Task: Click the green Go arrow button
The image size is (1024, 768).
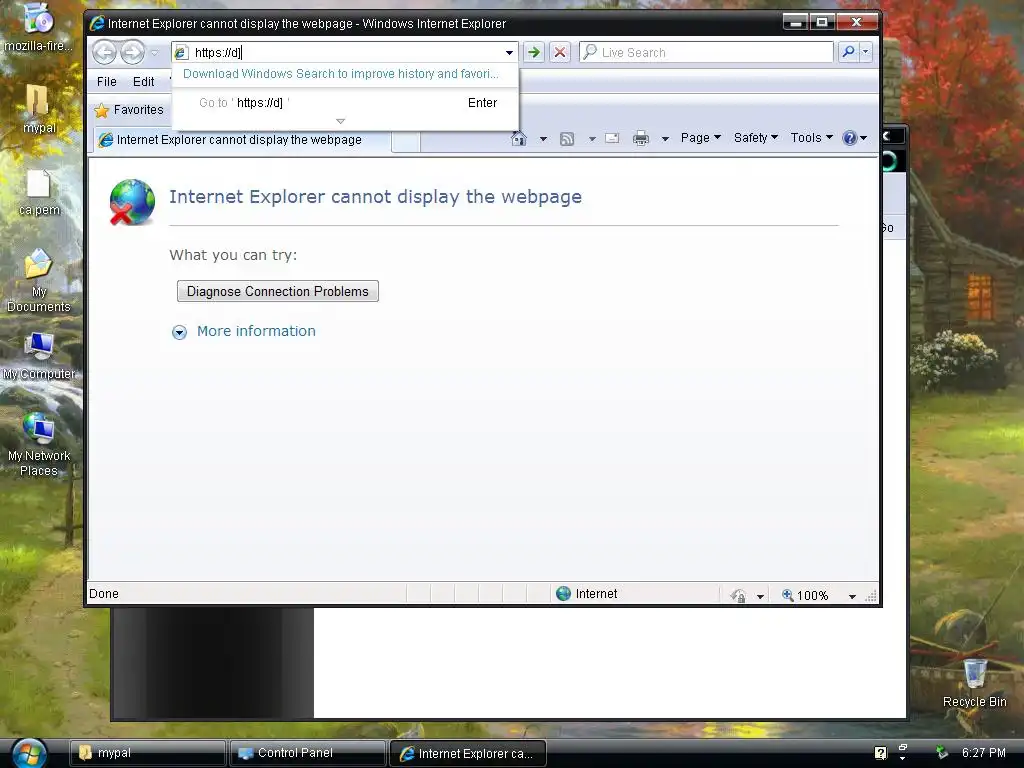Action: point(534,52)
